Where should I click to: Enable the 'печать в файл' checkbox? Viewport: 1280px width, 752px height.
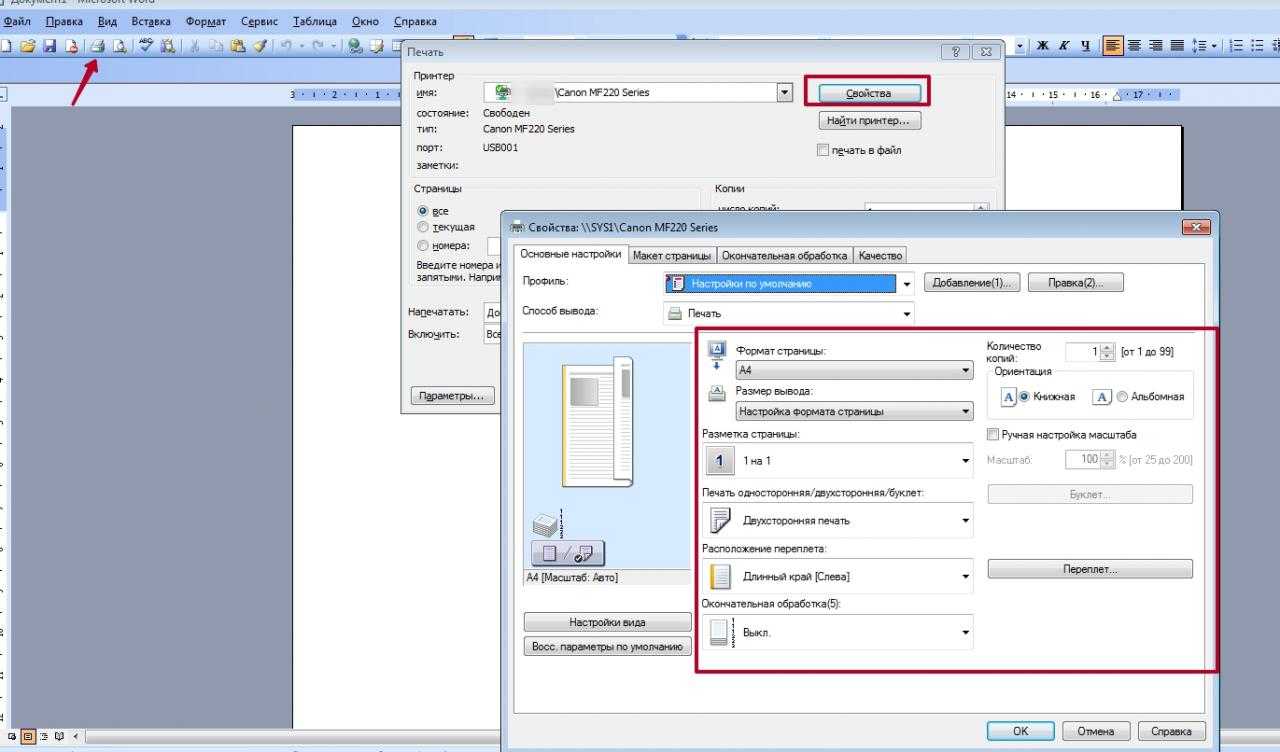tap(823, 150)
